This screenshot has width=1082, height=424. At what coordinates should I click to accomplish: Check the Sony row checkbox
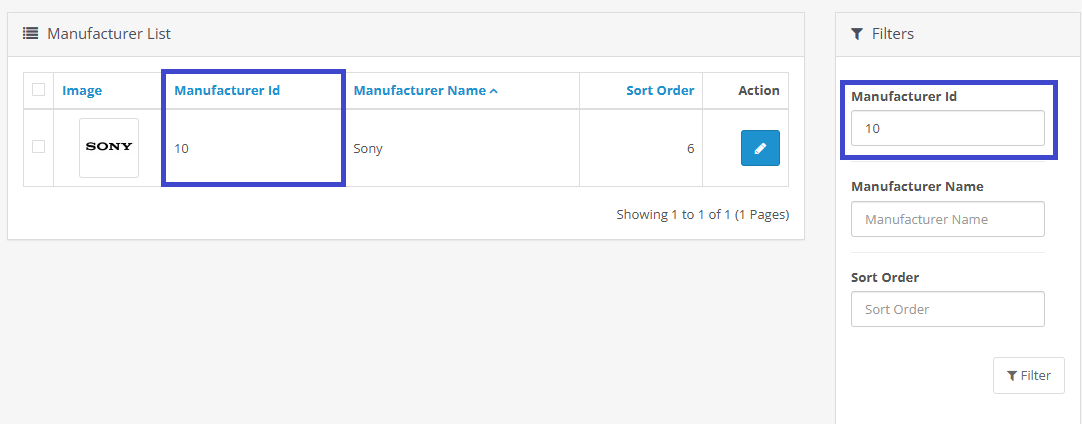click(39, 147)
